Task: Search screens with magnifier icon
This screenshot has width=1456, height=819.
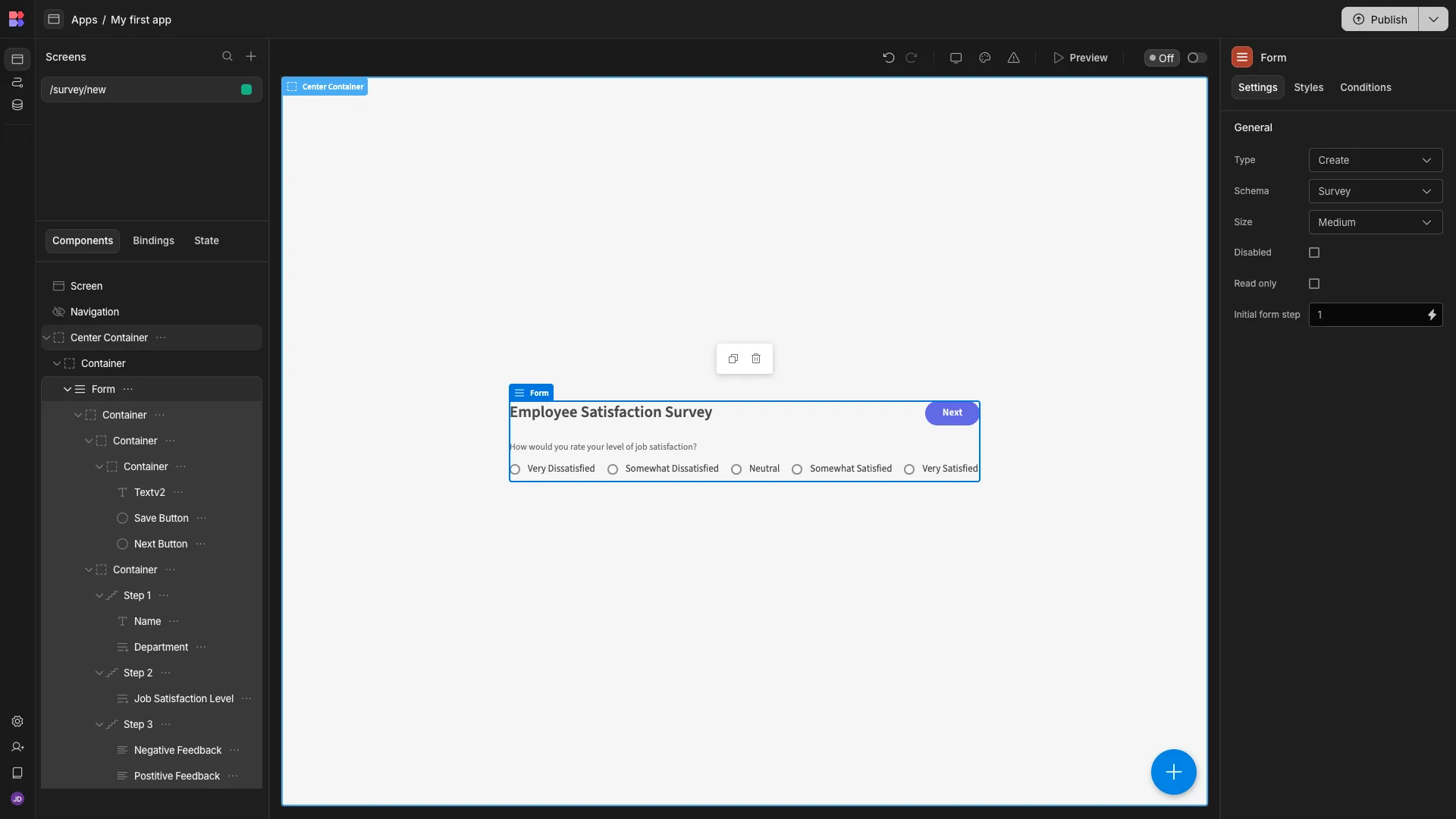Action: coord(227,57)
